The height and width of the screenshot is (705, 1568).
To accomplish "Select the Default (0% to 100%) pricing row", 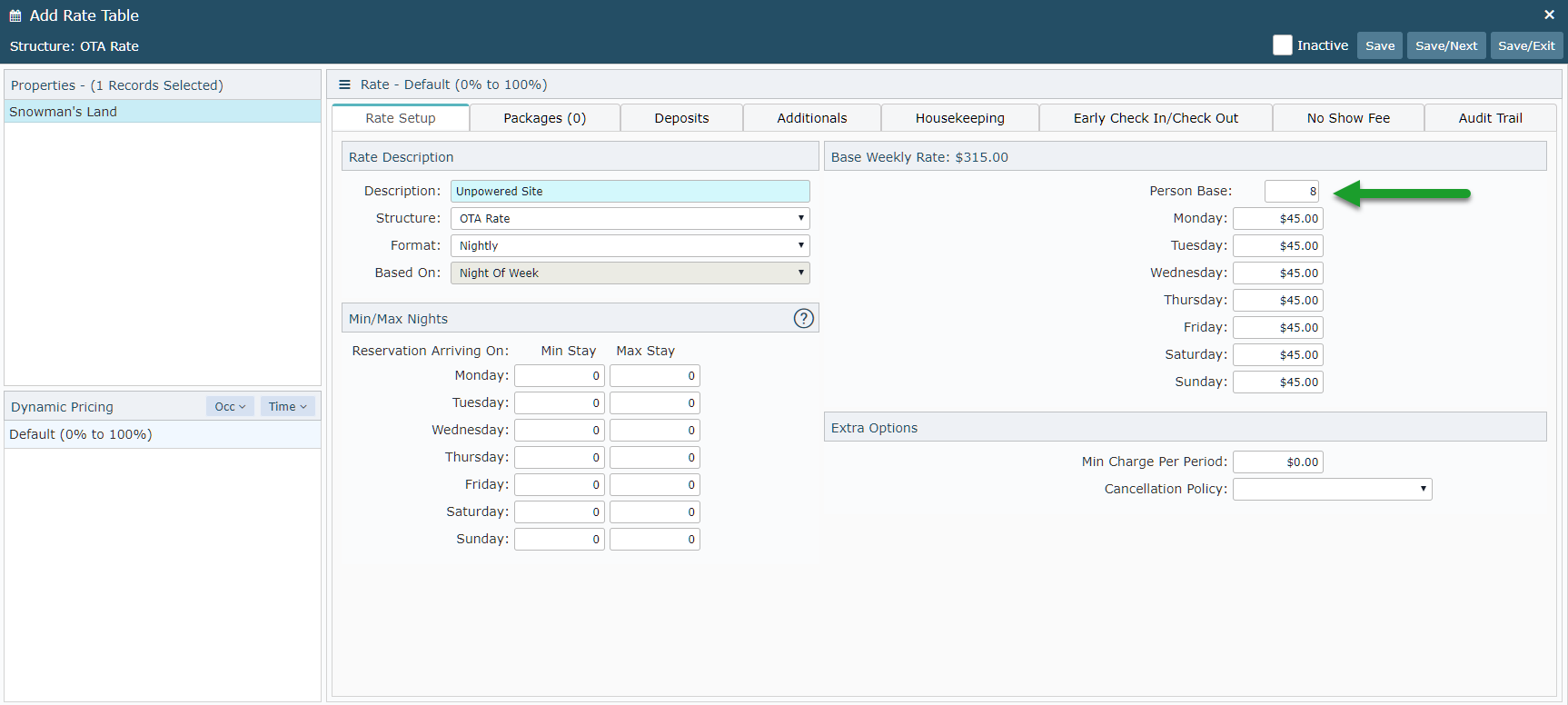I will 163,434.
